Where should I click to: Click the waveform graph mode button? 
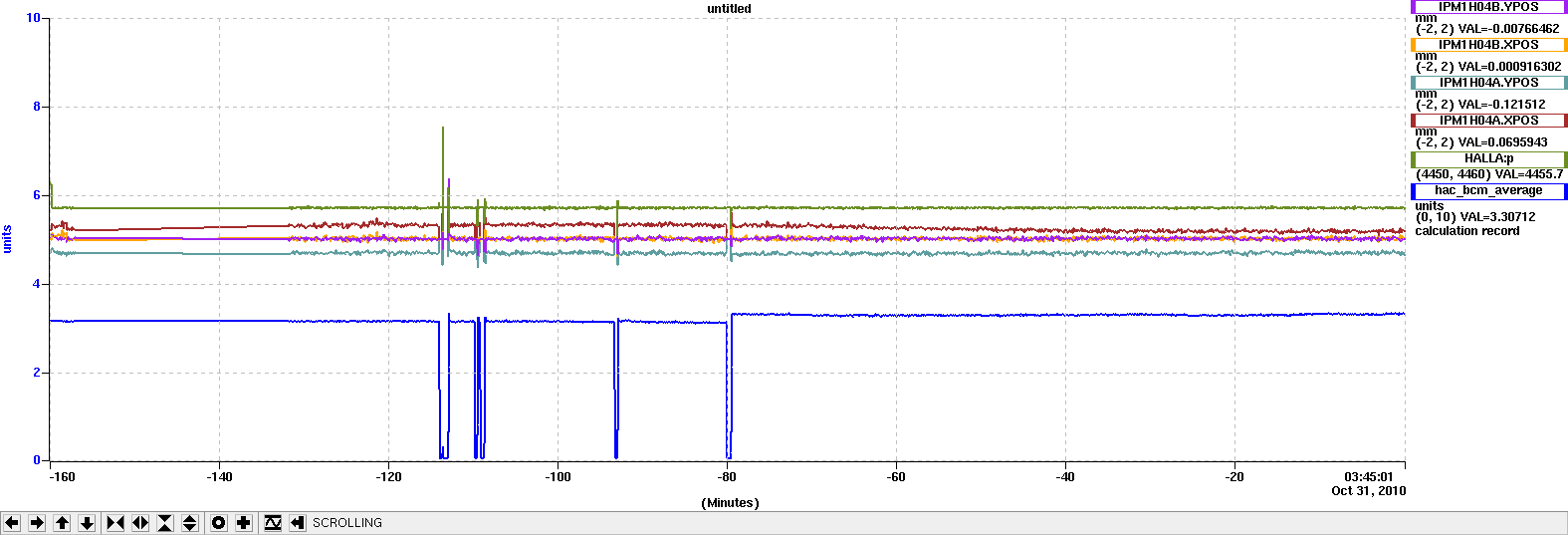point(273,523)
